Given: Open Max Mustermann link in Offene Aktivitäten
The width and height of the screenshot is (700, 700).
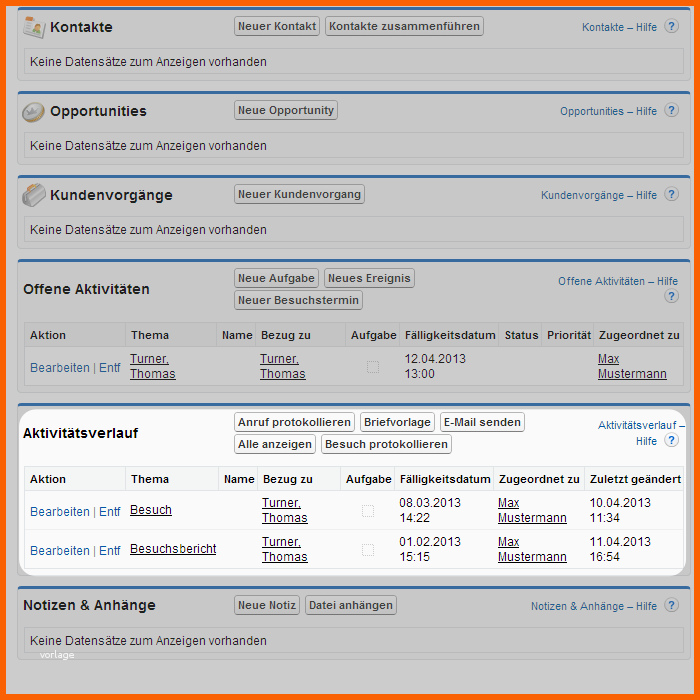Looking at the screenshot, I should 632,366.
